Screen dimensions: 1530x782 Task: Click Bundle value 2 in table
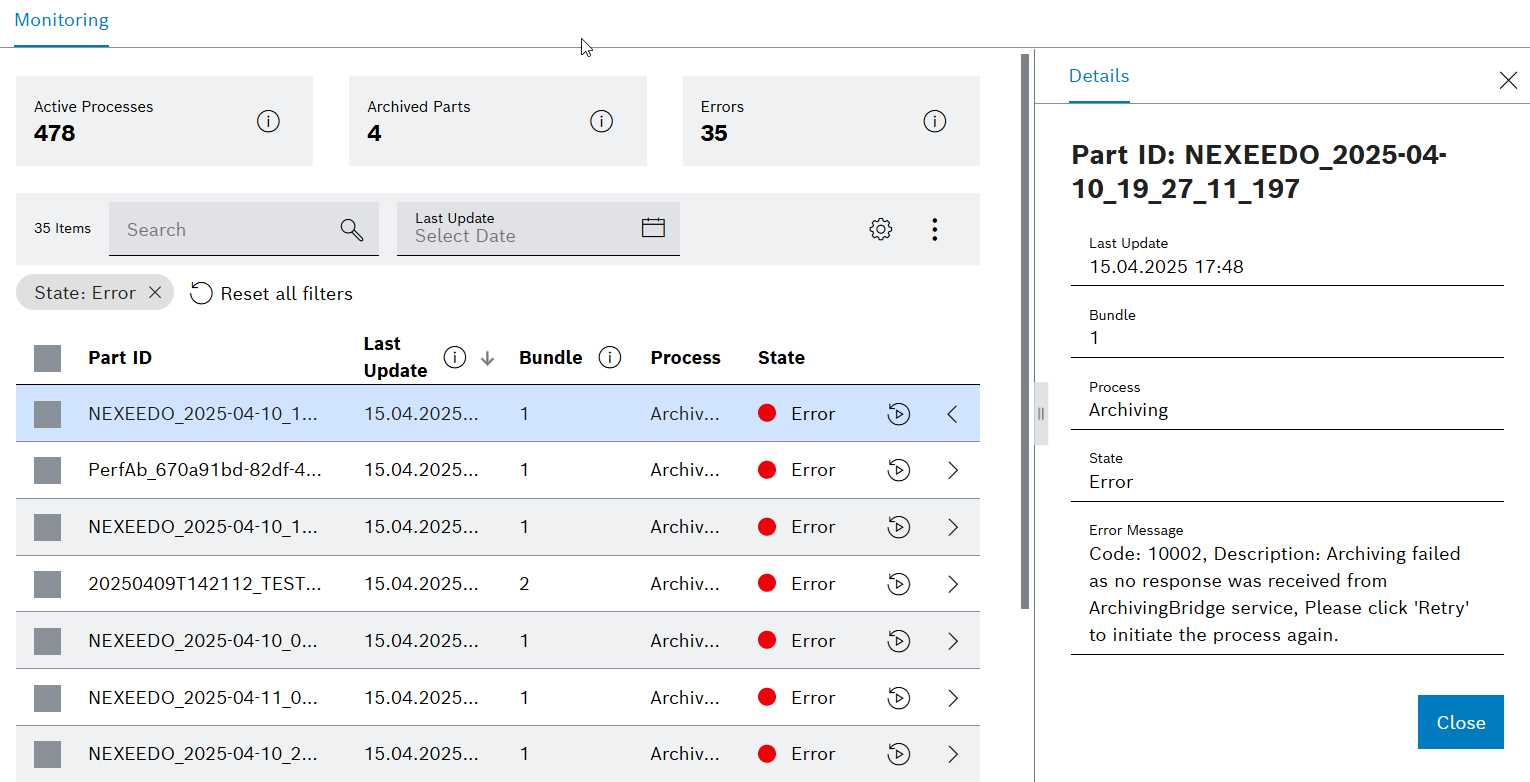[x=524, y=584]
